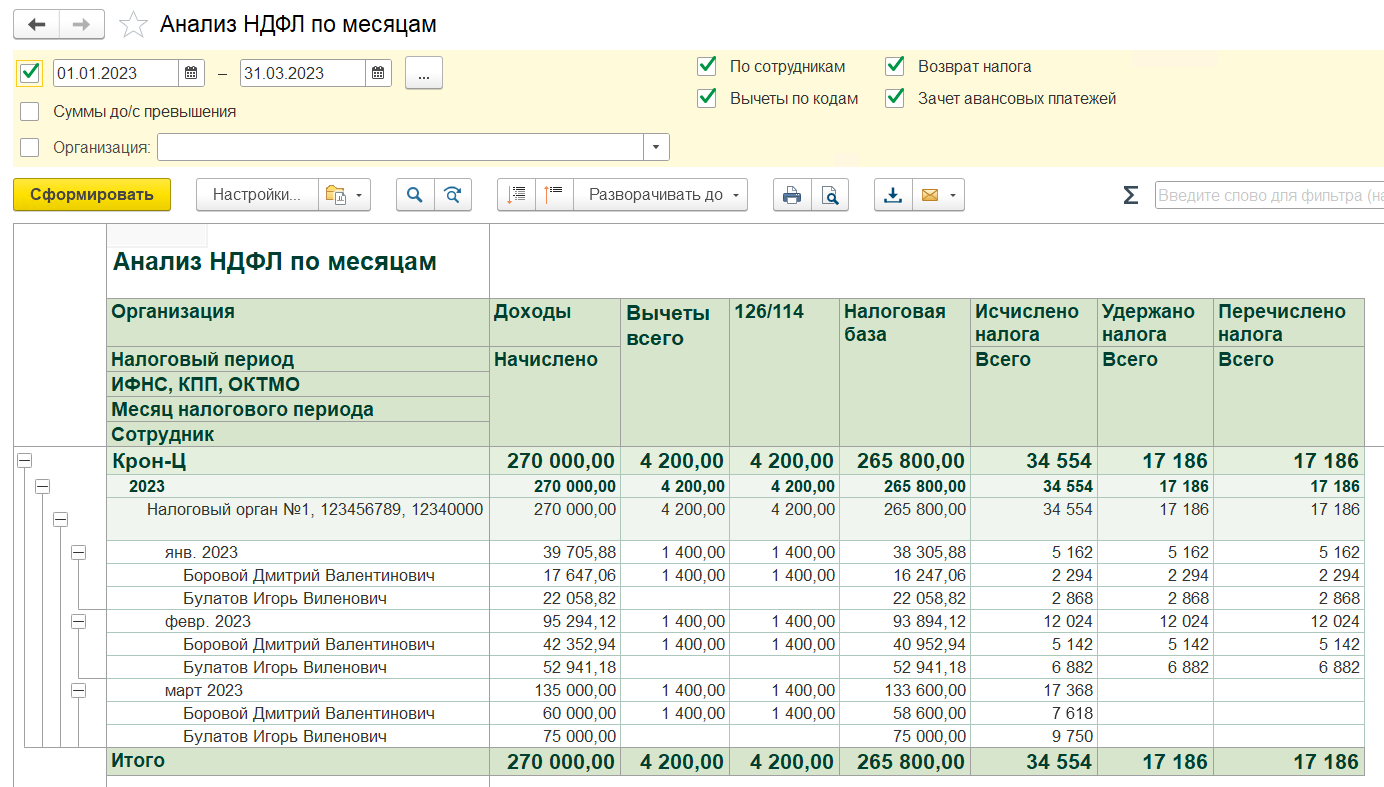Send report by email envelope icon
Image resolution: width=1384 pixels, height=787 pixels.
(x=930, y=195)
